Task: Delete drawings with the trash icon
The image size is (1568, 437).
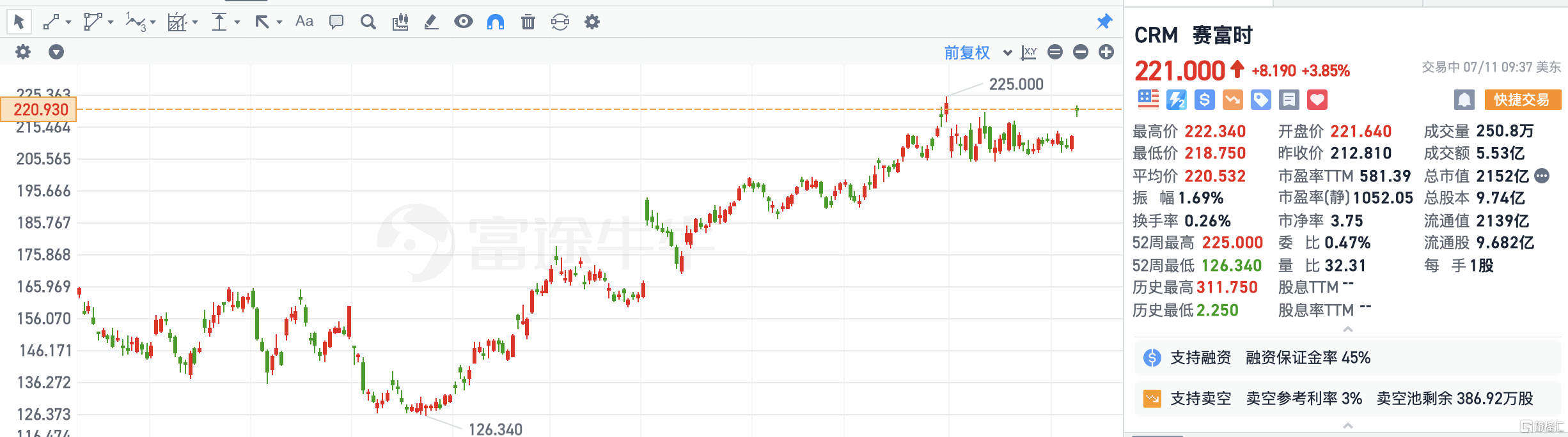Action: (x=528, y=22)
